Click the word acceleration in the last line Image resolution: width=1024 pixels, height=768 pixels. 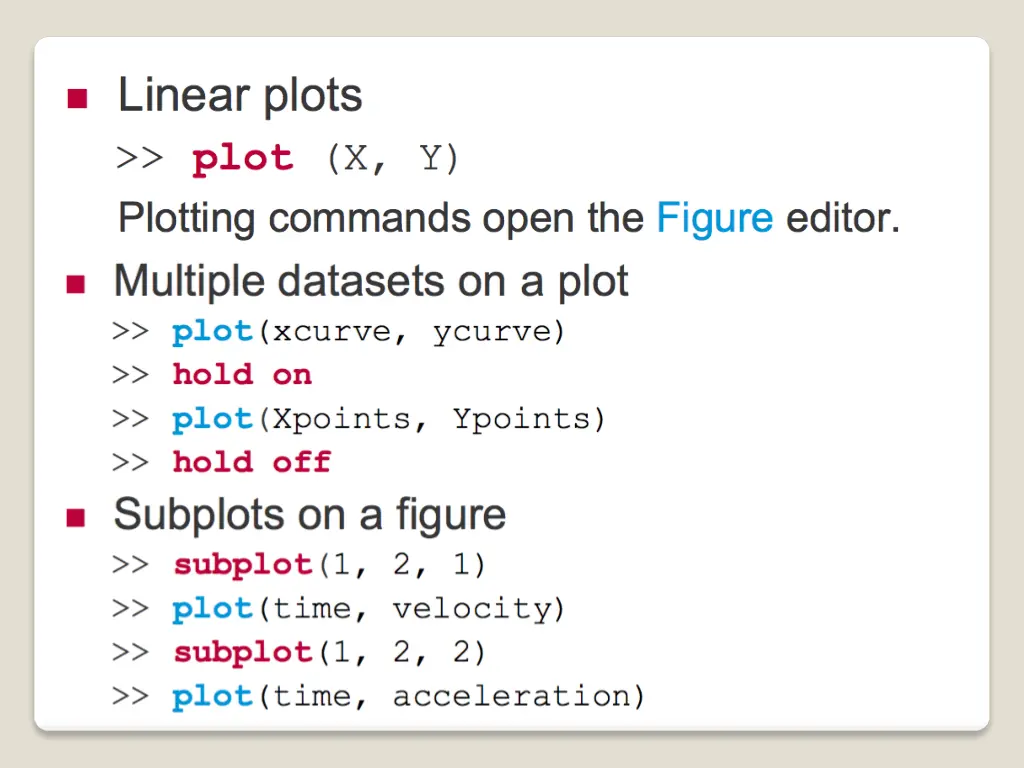(512, 696)
